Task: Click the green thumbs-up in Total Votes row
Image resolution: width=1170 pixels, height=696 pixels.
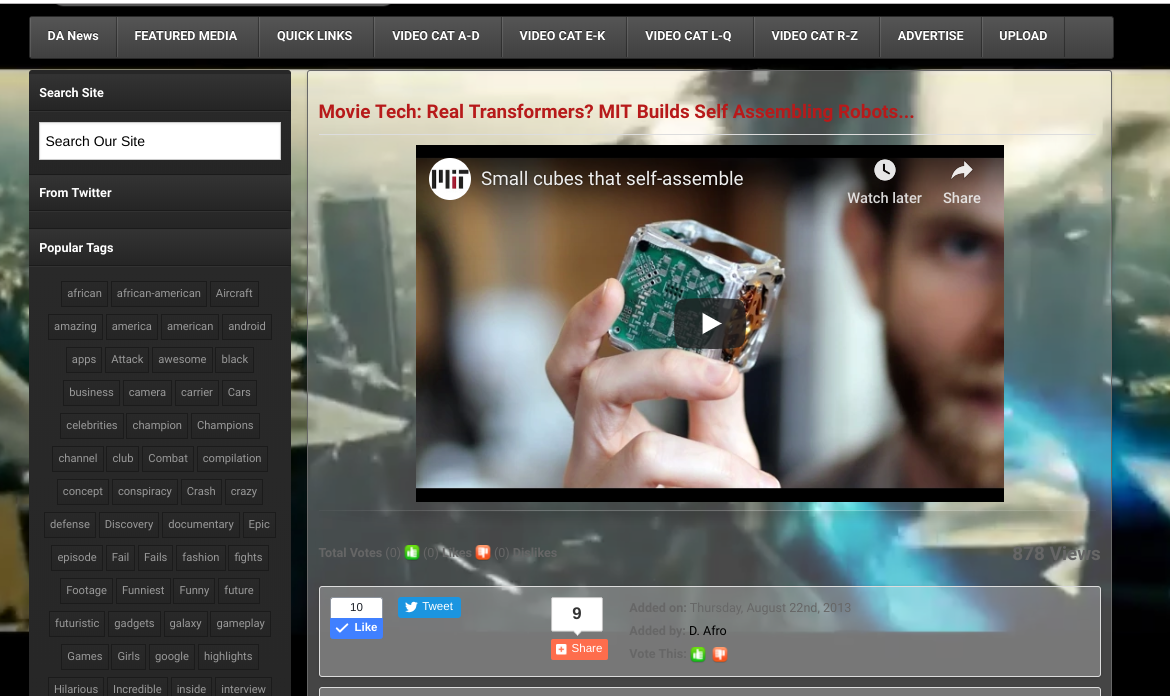Action: pyautogui.click(x=412, y=552)
